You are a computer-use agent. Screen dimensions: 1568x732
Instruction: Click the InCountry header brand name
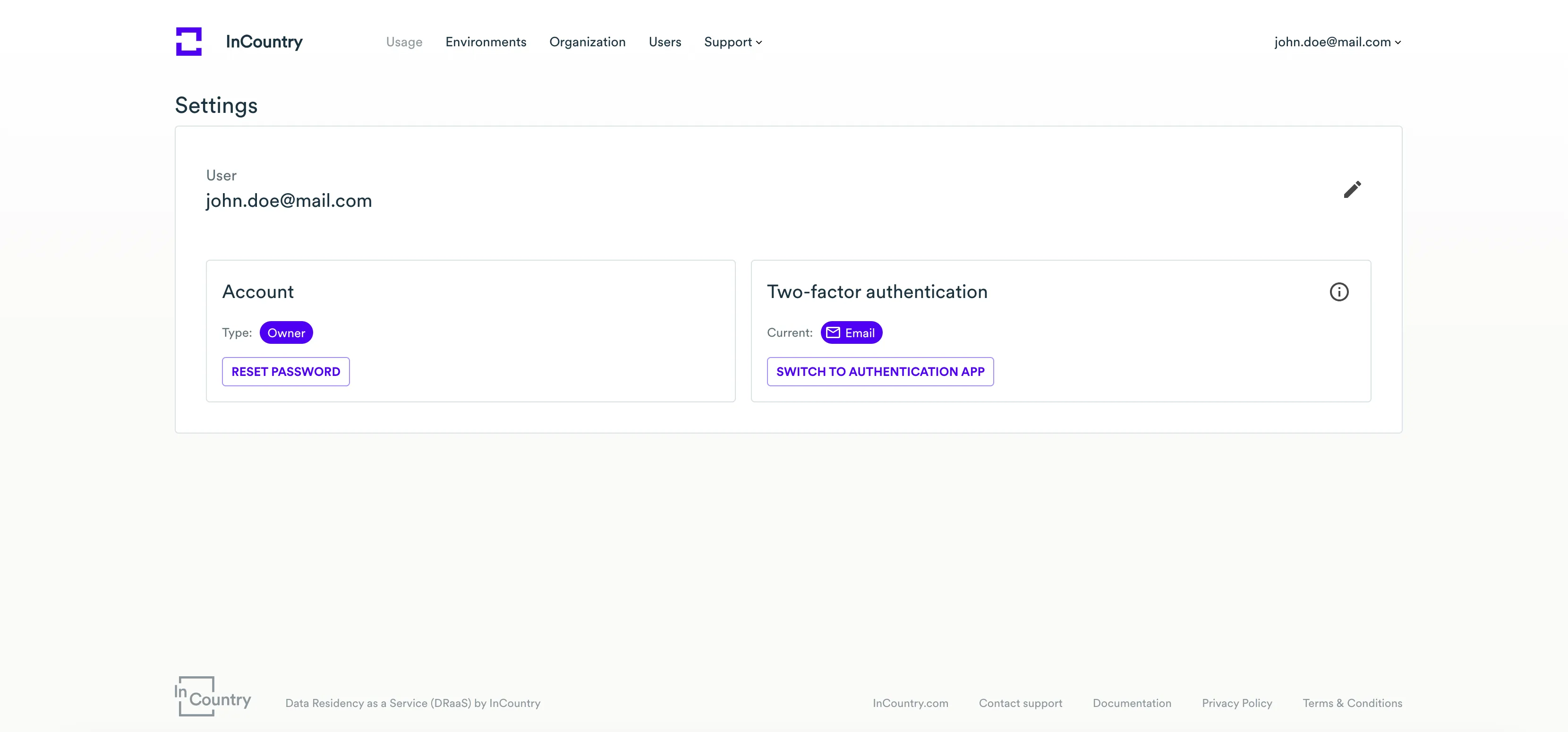click(x=264, y=42)
